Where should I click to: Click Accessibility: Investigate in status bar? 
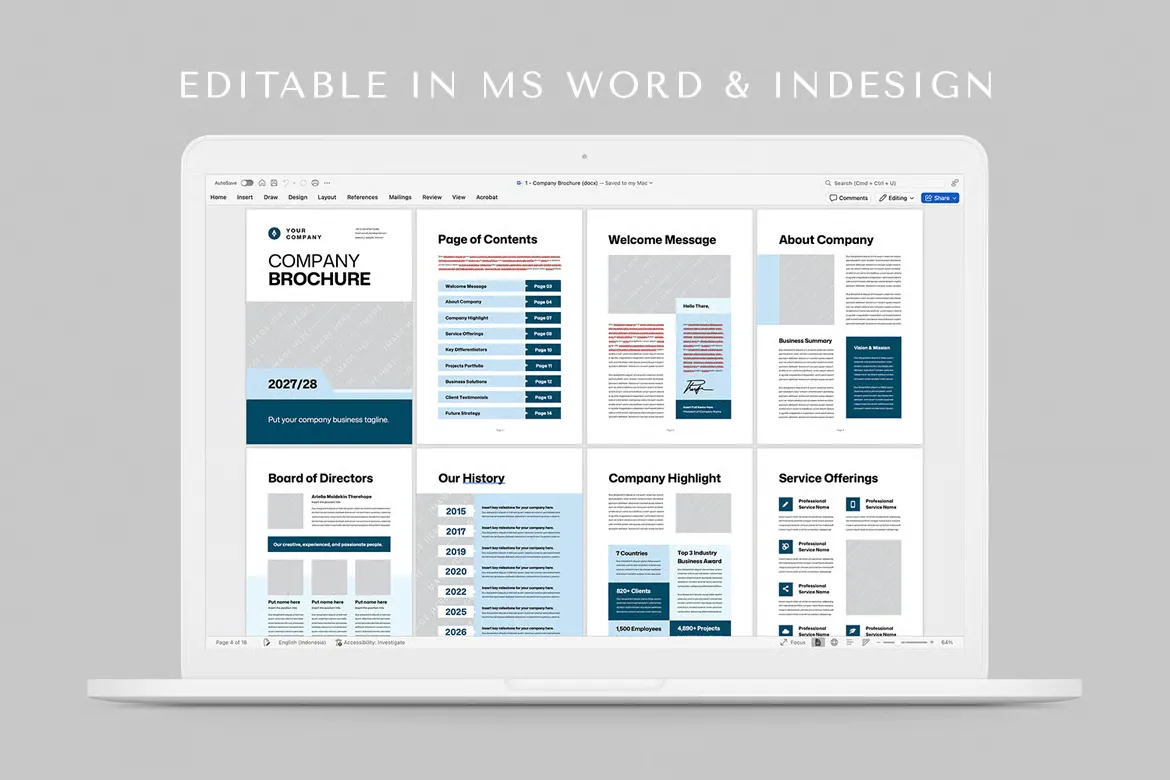pos(370,642)
